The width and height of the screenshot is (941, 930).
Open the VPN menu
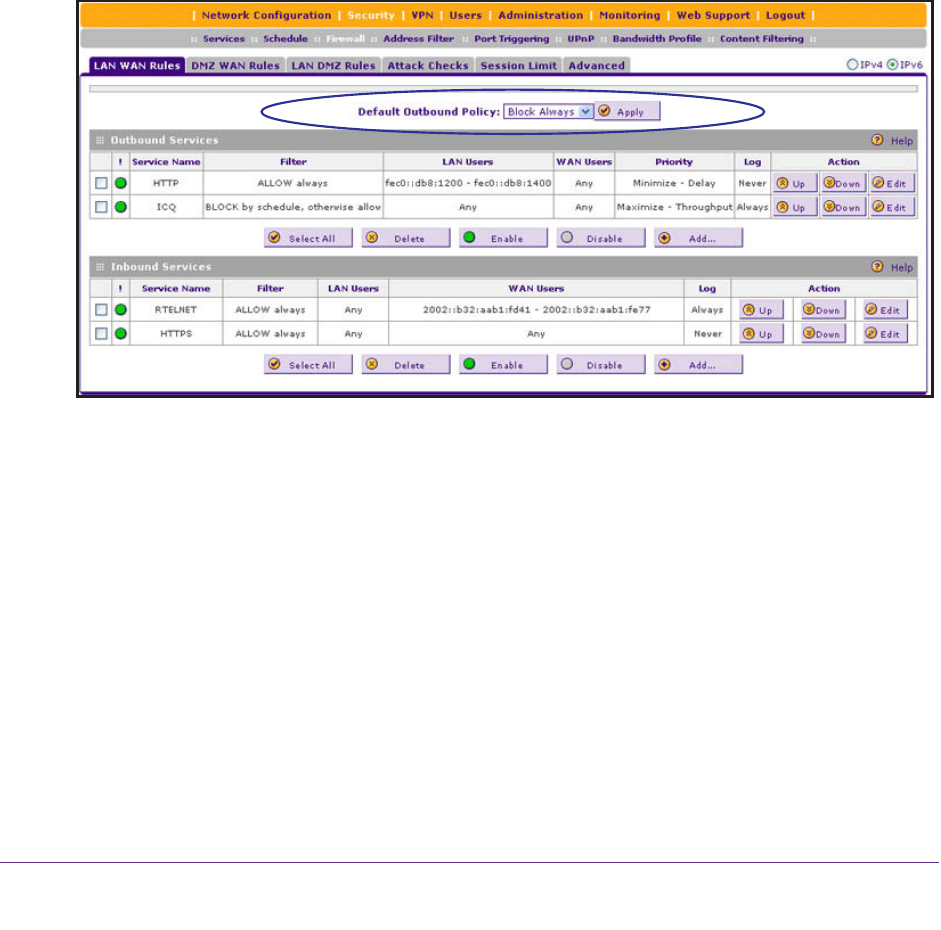(x=422, y=16)
